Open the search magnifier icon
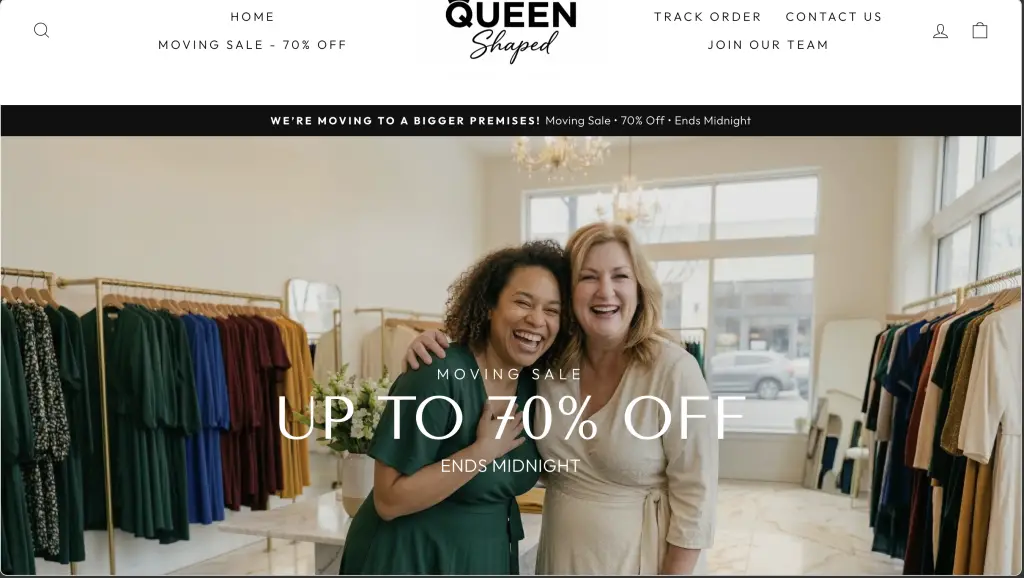 (x=41, y=30)
